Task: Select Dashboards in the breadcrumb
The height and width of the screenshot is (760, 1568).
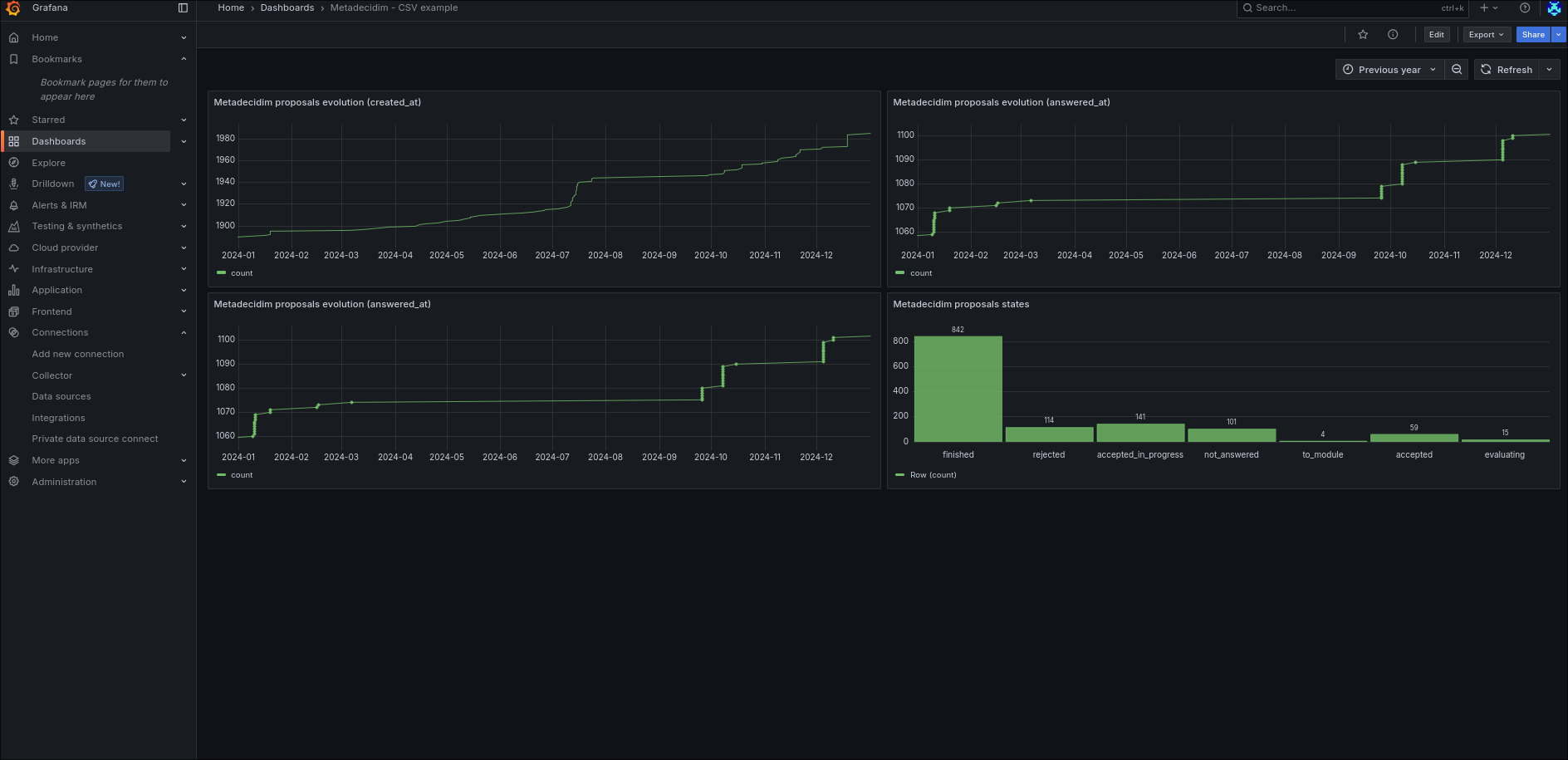Action: pyautogui.click(x=287, y=7)
